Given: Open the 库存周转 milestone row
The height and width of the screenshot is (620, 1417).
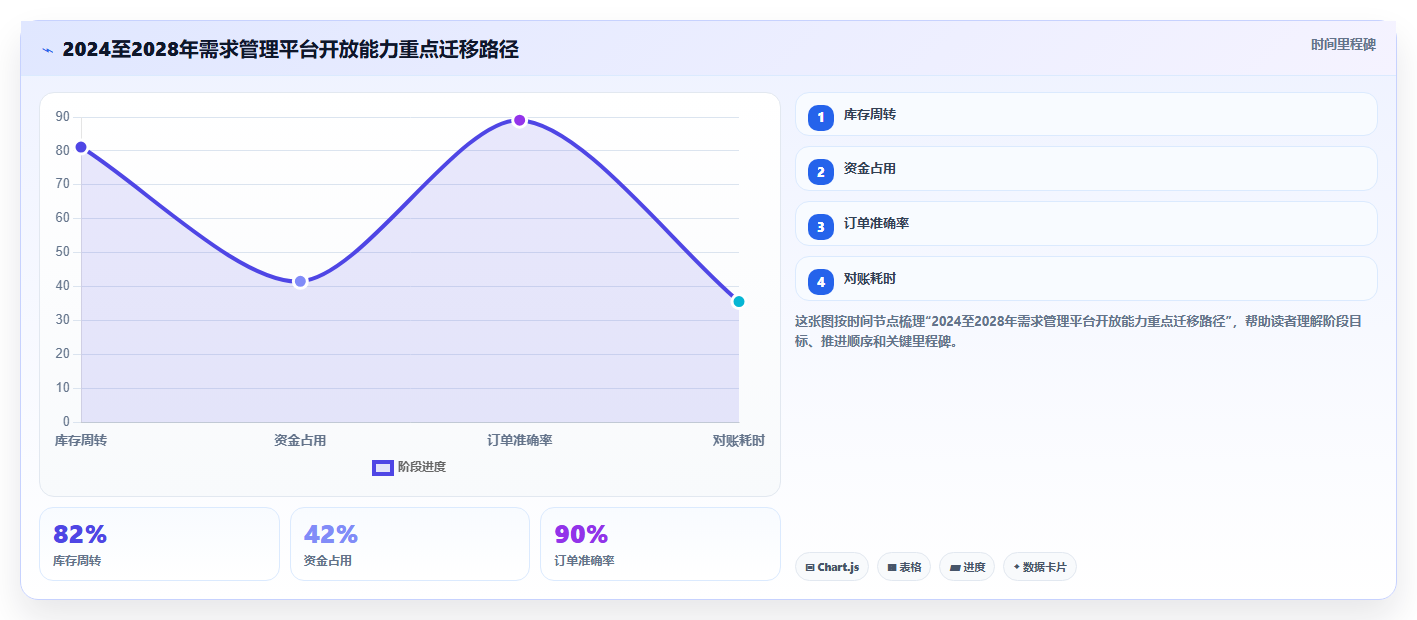Looking at the screenshot, I should 1086,114.
